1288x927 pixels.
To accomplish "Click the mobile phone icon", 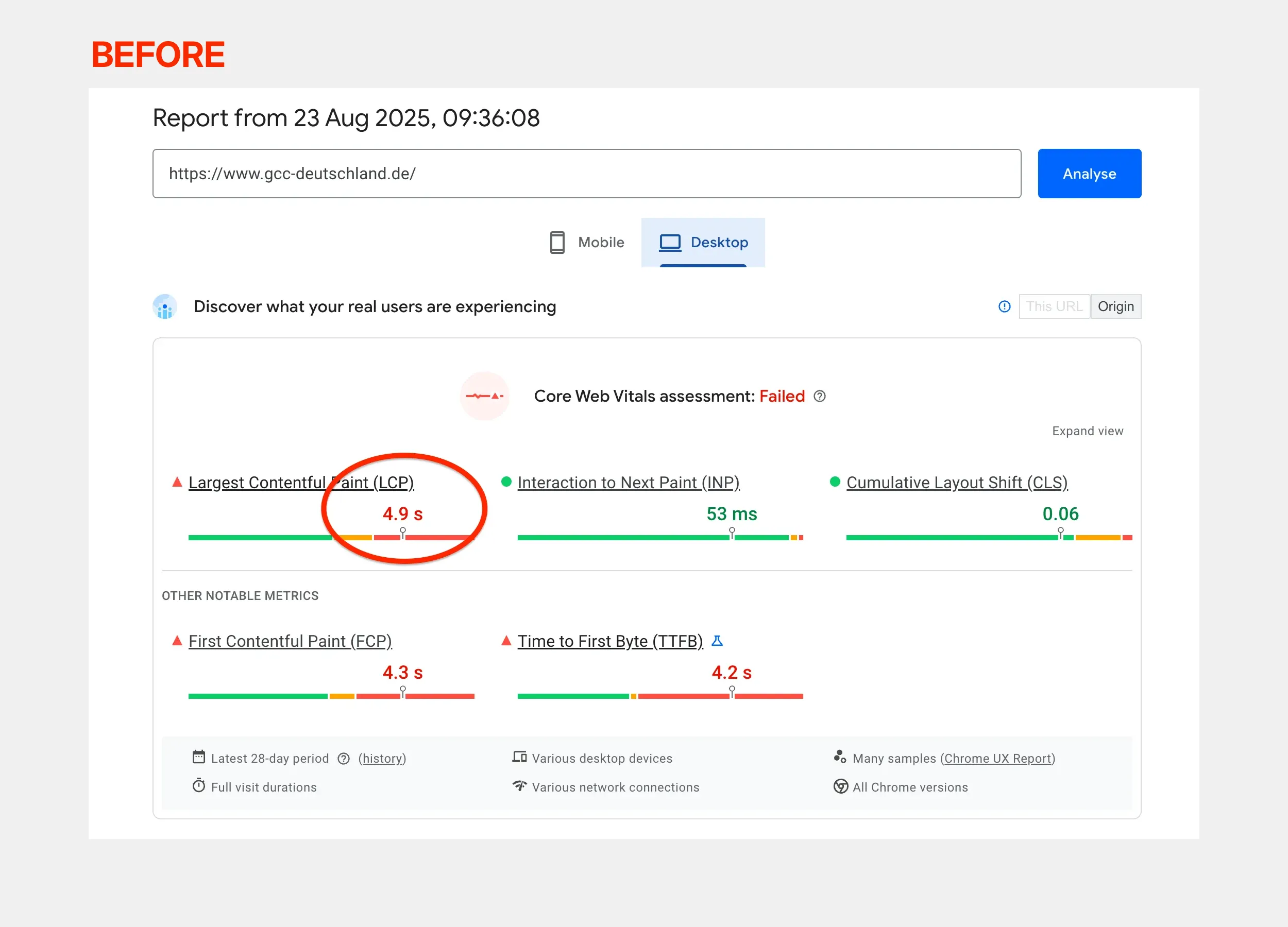I will pyautogui.click(x=557, y=243).
